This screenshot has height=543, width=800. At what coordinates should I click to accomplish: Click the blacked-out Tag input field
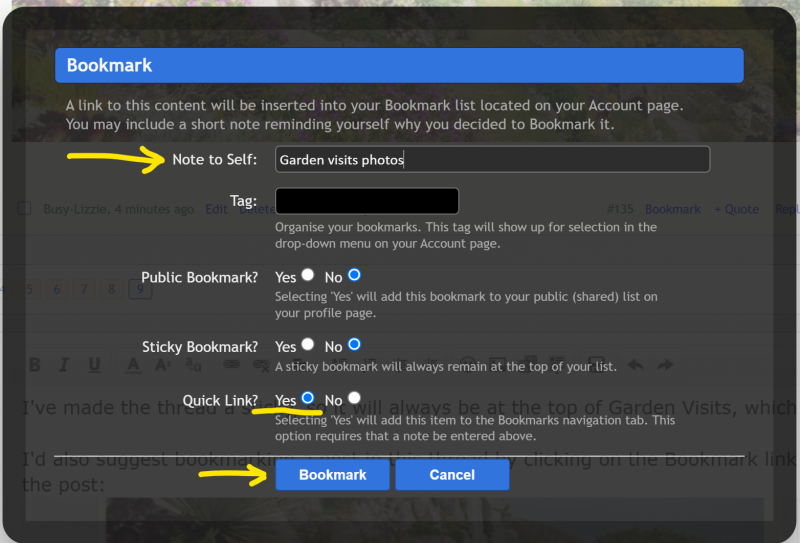366,201
